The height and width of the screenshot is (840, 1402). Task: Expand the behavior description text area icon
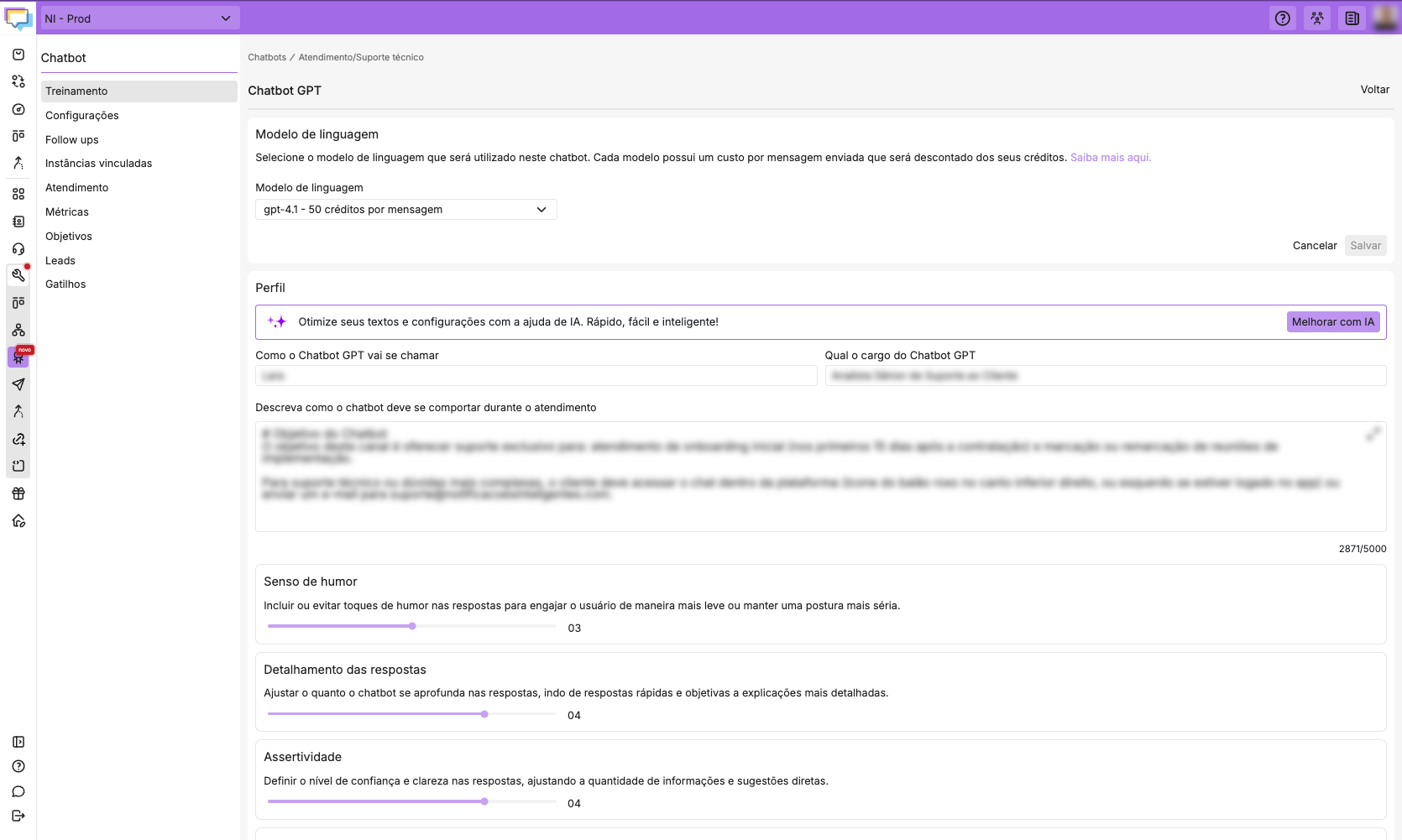pos(1373,434)
